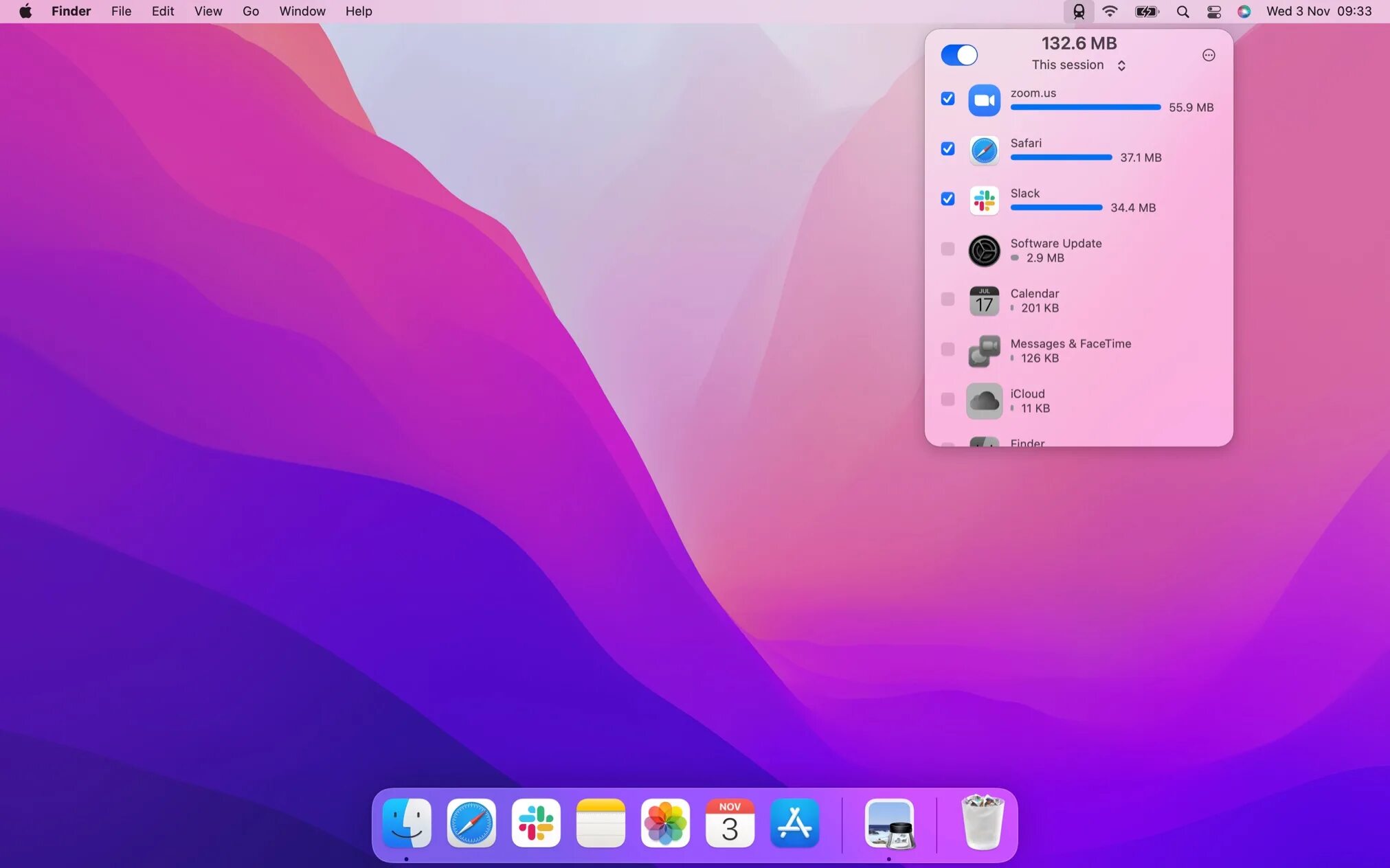Open the Go menu
This screenshot has height=868, width=1390.
coord(250,12)
